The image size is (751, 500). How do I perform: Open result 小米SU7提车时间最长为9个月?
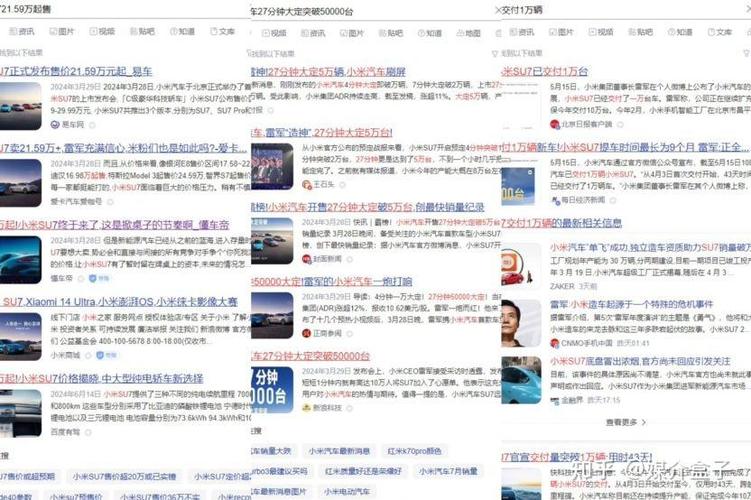coord(624,147)
